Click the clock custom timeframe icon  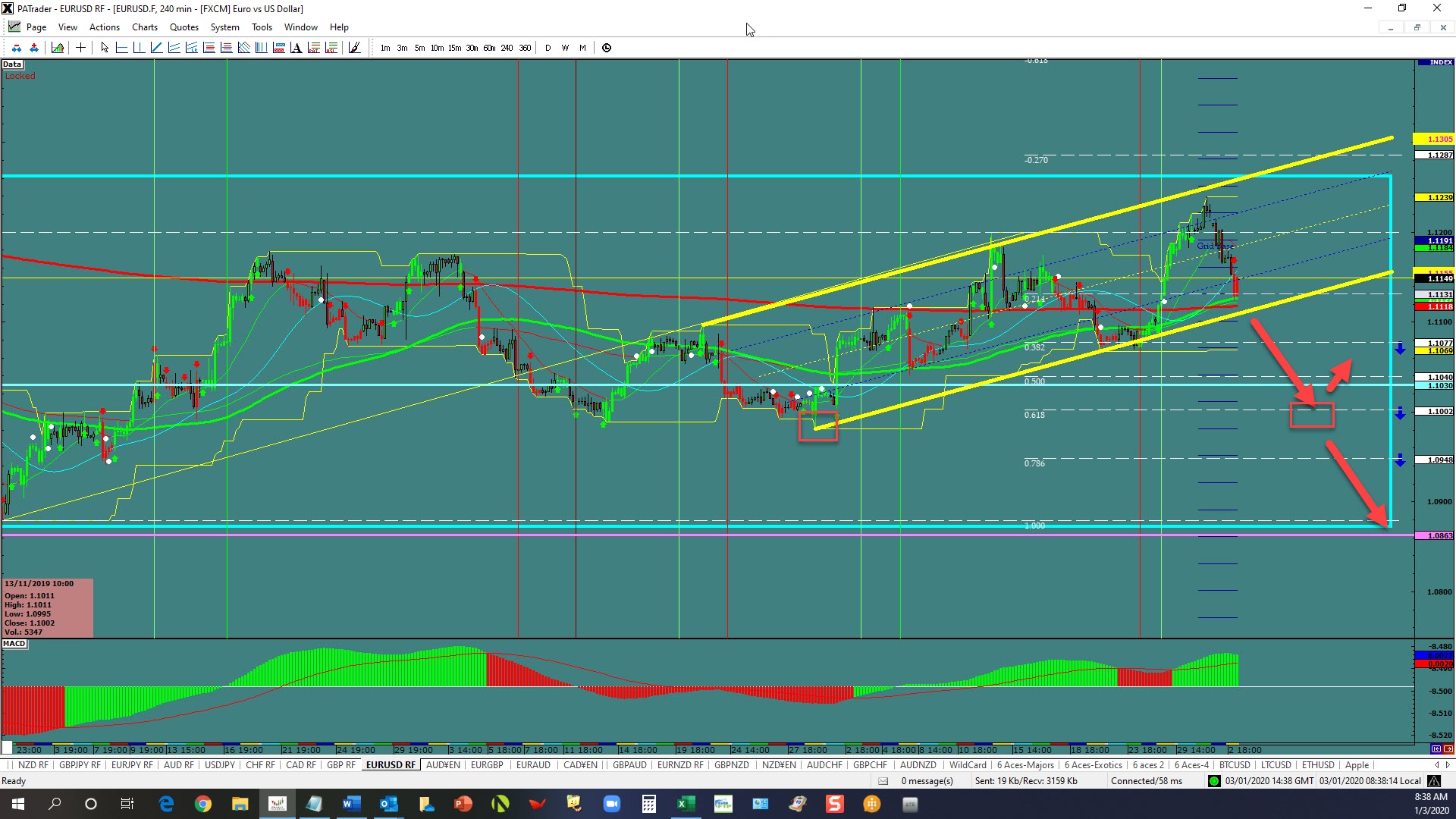click(x=607, y=48)
